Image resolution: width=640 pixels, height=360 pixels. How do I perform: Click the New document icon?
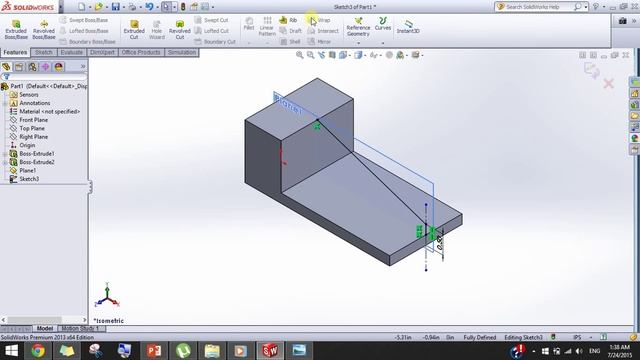[x=82, y=7]
